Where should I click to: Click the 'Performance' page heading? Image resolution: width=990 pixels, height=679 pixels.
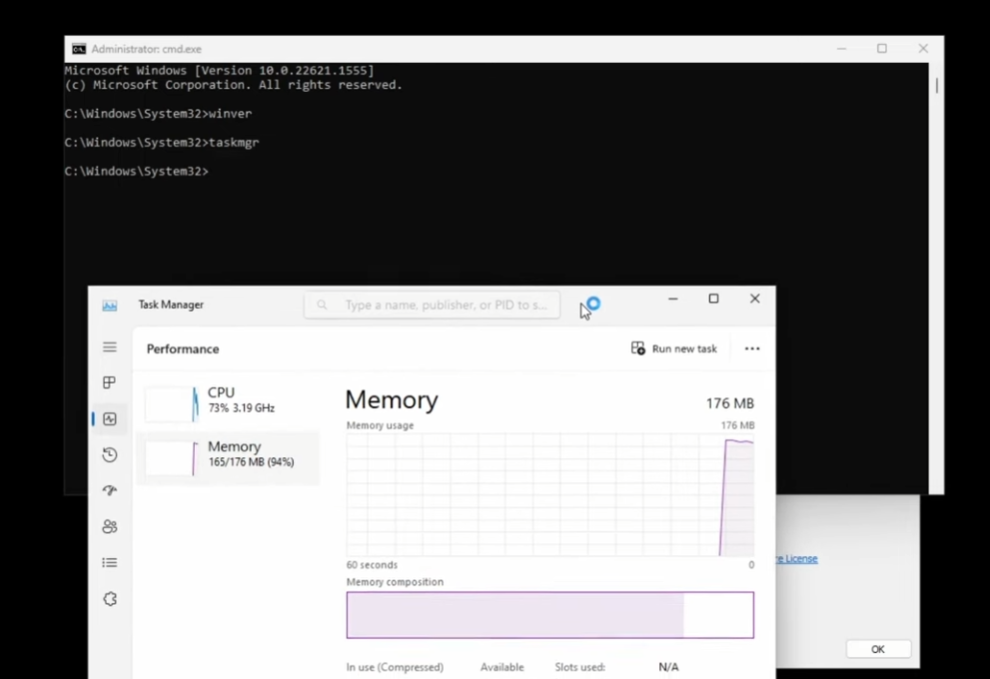click(x=182, y=349)
